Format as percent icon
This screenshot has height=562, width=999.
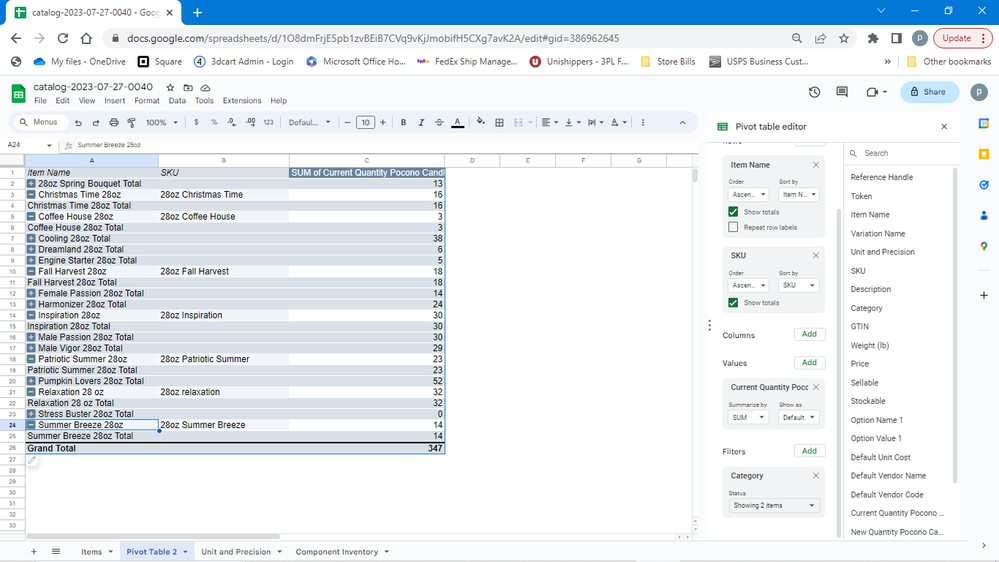214,122
